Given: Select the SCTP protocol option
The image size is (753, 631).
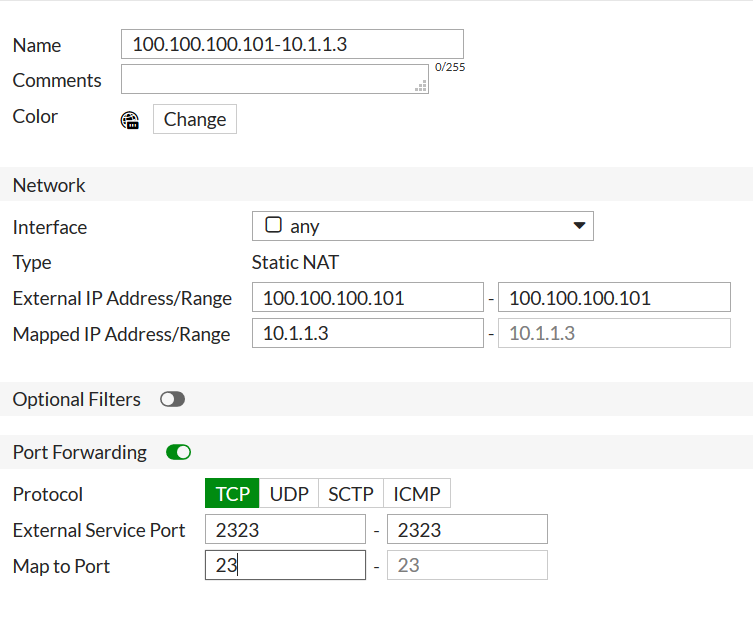Looking at the screenshot, I should [x=351, y=493].
